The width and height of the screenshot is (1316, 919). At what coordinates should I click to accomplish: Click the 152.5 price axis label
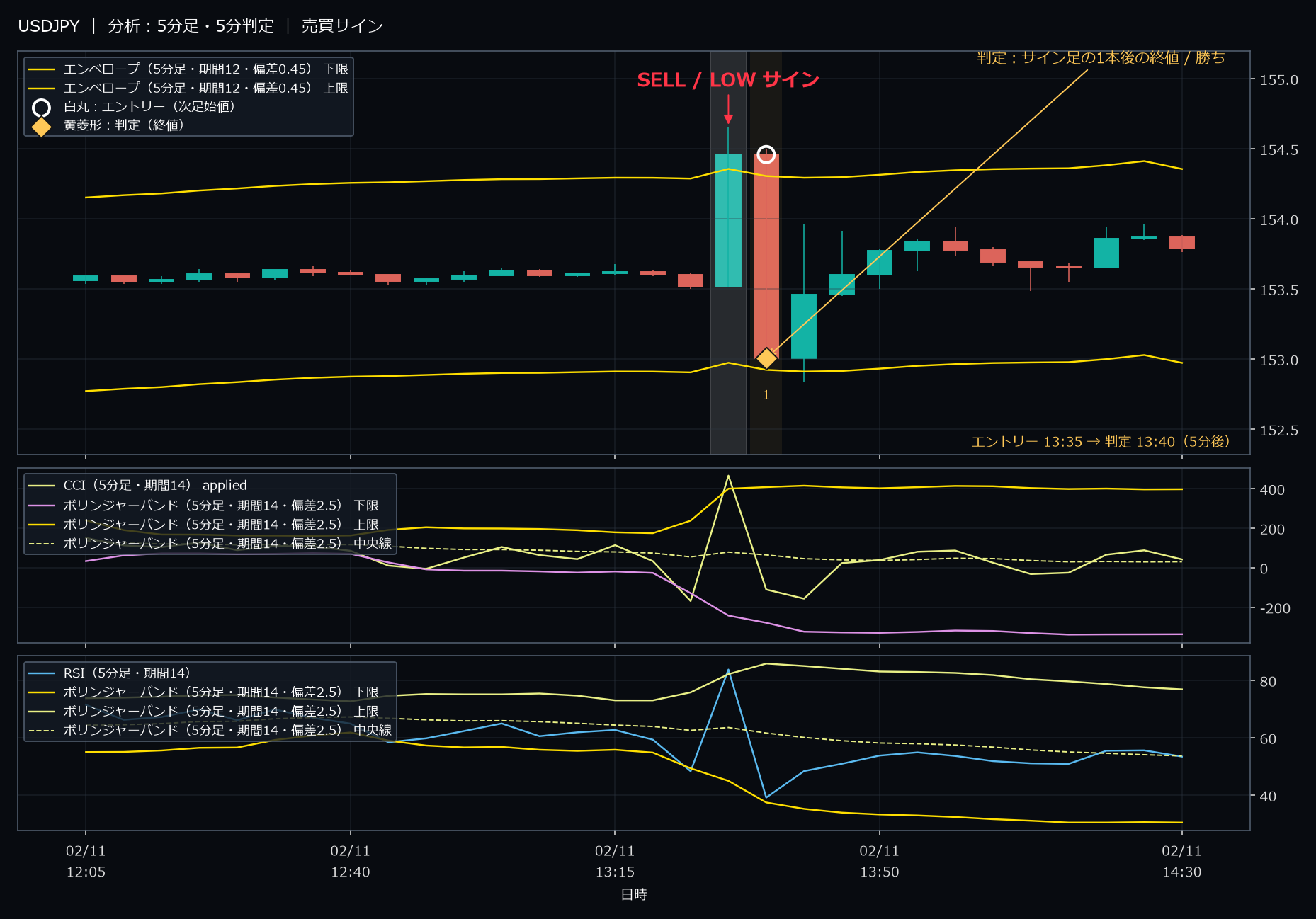(x=1278, y=430)
